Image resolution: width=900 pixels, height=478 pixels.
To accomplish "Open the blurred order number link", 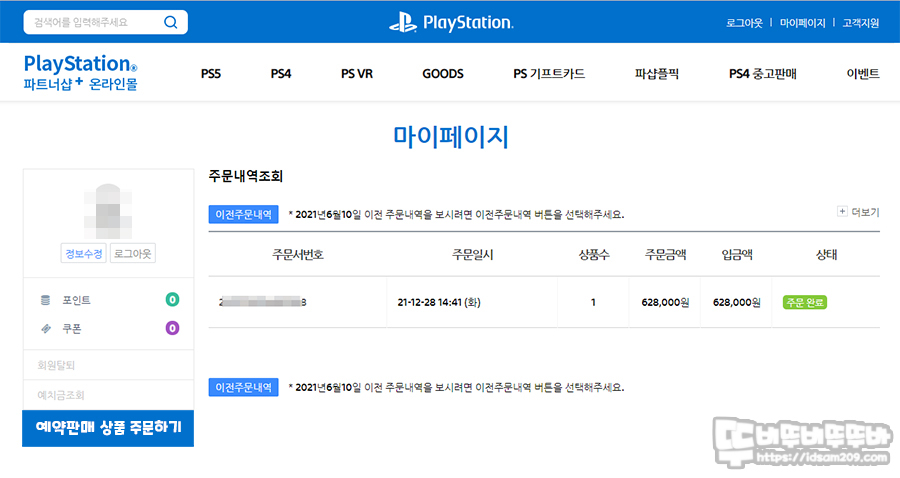I will pyautogui.click(x=262, y=302).
